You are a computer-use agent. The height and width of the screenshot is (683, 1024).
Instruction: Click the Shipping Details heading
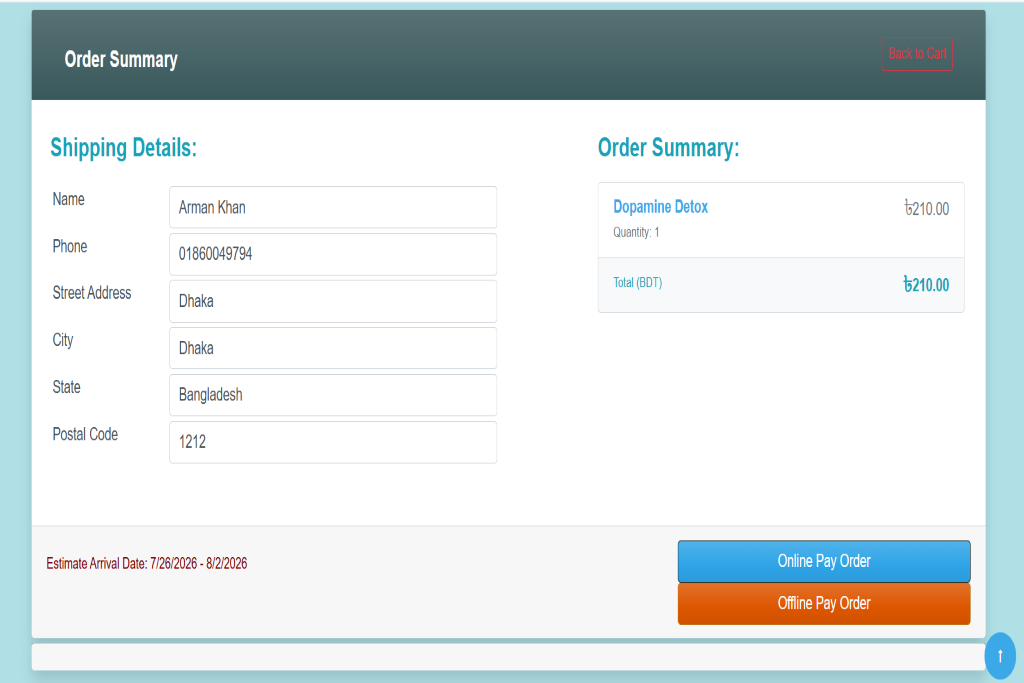pyautogui.click(x=123, y=148)
